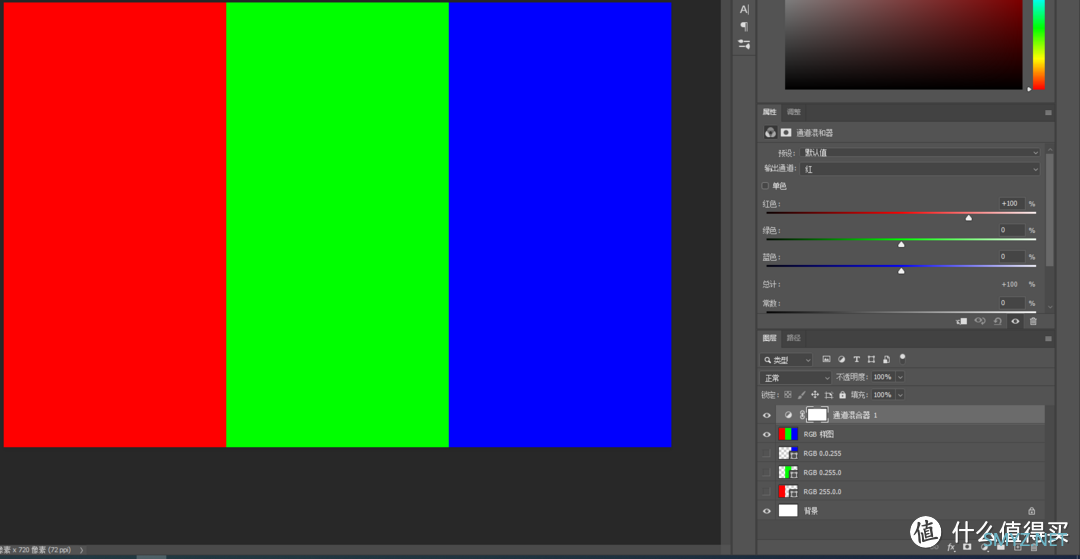Open the Properties panel flyout menu
Image resolution: width=1080 pixels, height=559 pixels.
[1048, 112]
